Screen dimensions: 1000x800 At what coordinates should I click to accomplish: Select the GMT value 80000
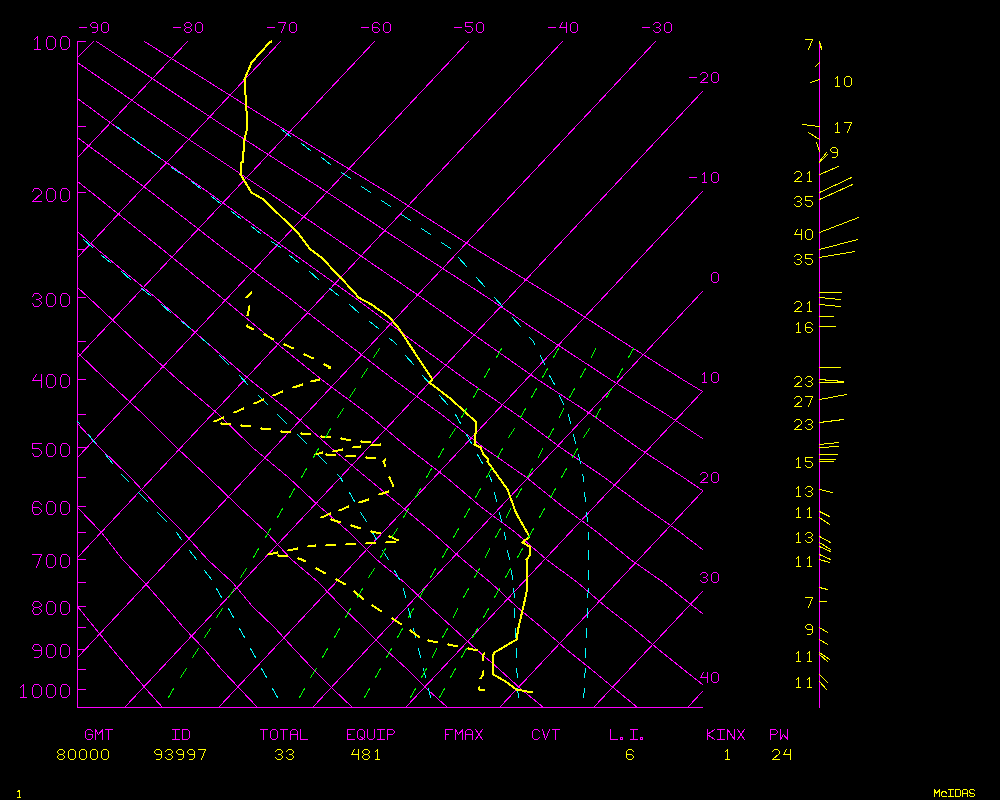[84, 755]
